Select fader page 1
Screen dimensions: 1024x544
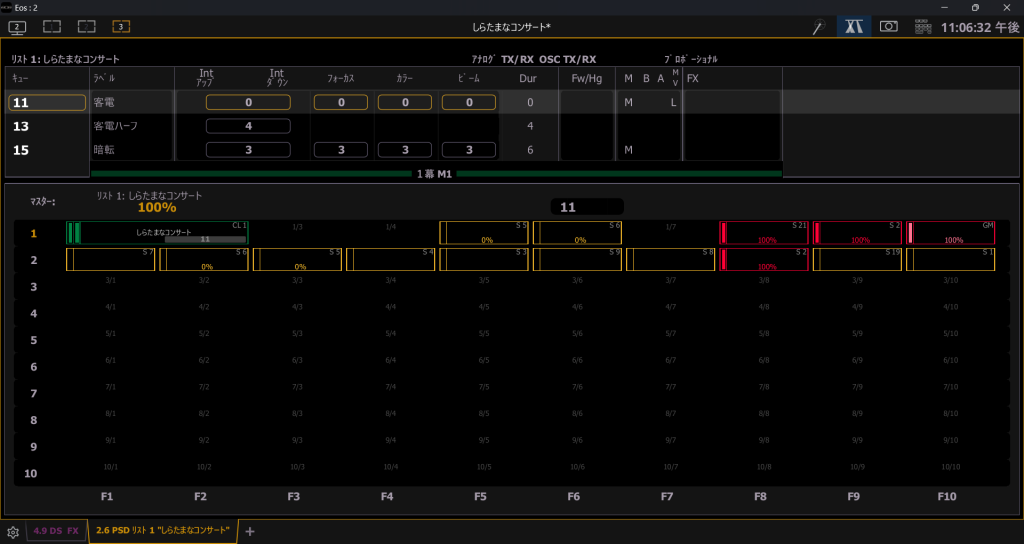[x=33, y=233]
